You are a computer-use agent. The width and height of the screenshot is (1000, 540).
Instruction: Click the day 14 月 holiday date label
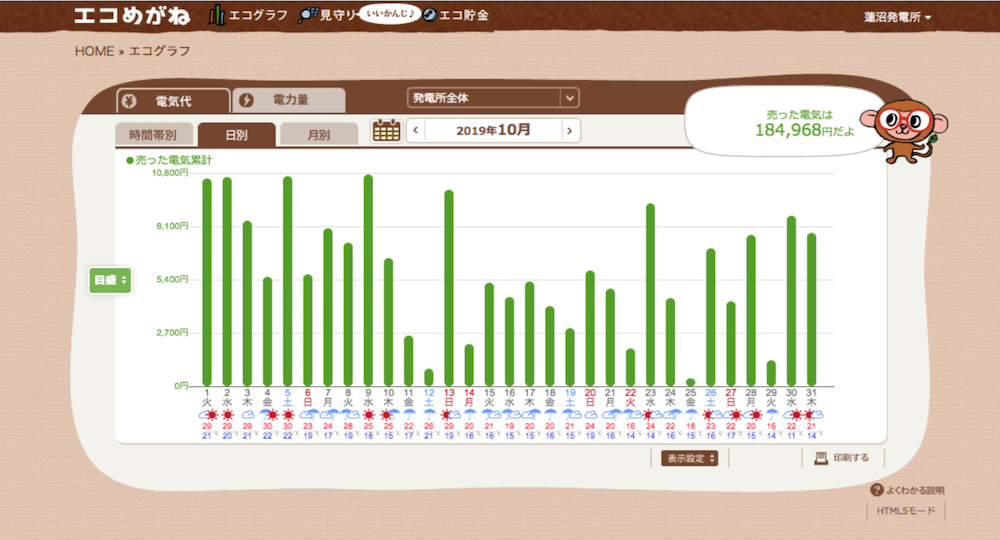click(x=469, y=397)
